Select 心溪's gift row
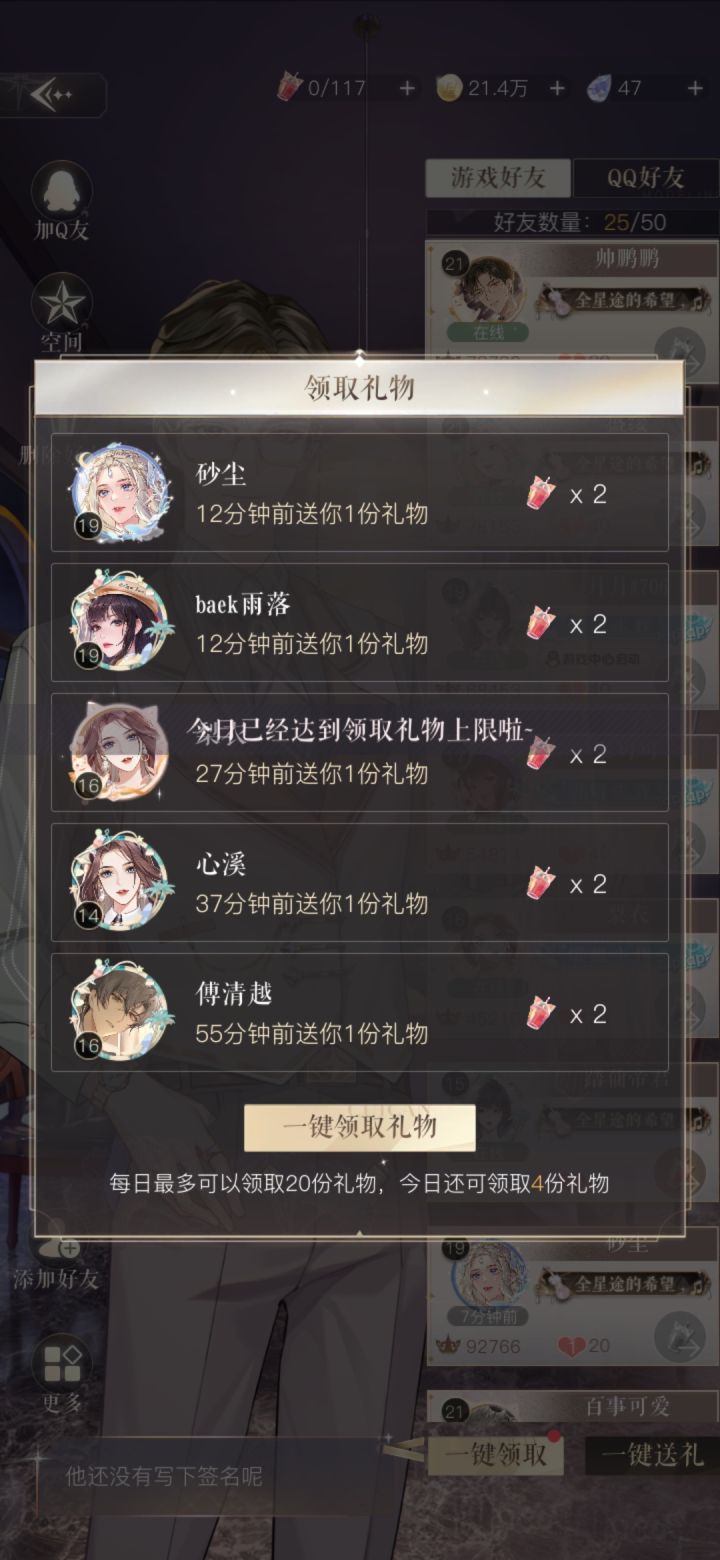Screen dimensions: 720x1560 (360, 882)
